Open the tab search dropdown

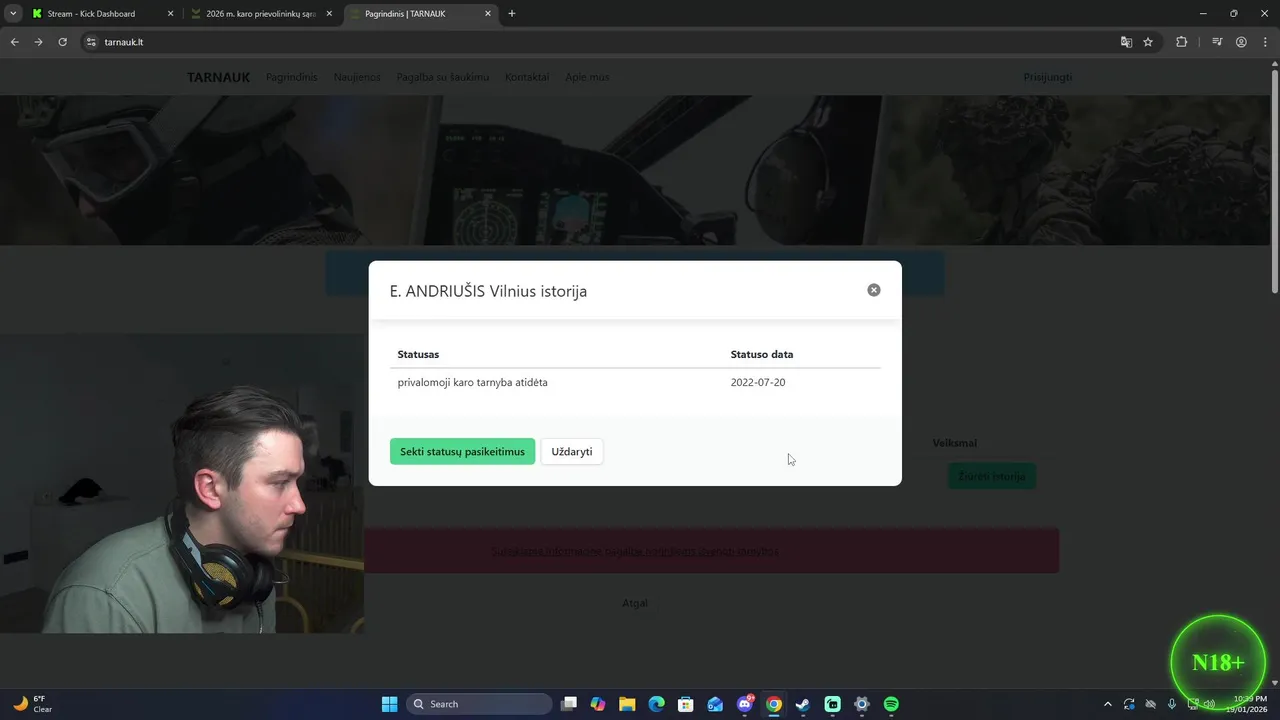[x=13, y=14]
